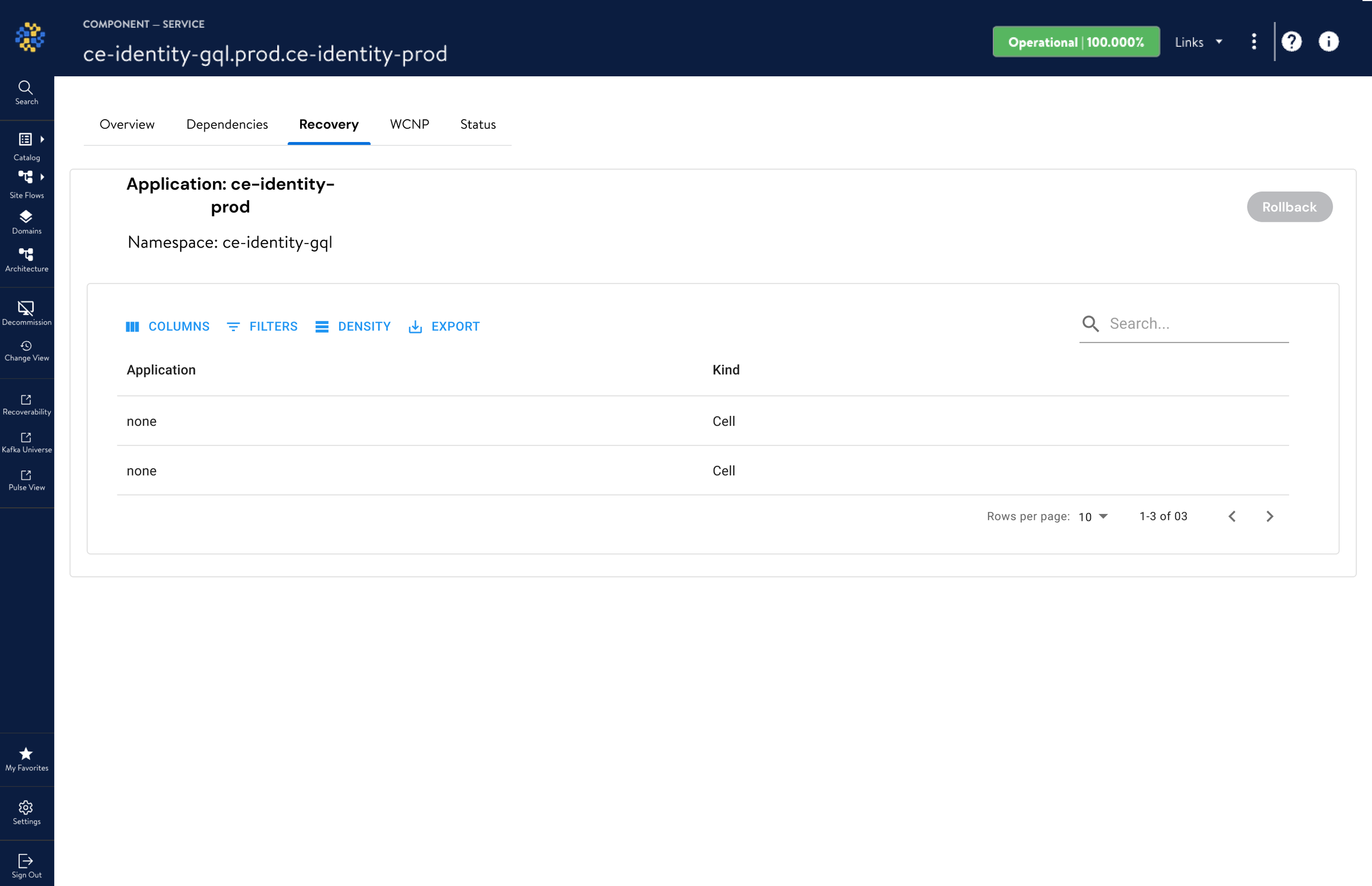Click the Rollback button

pyautogui.click(x=1289, y=206)
